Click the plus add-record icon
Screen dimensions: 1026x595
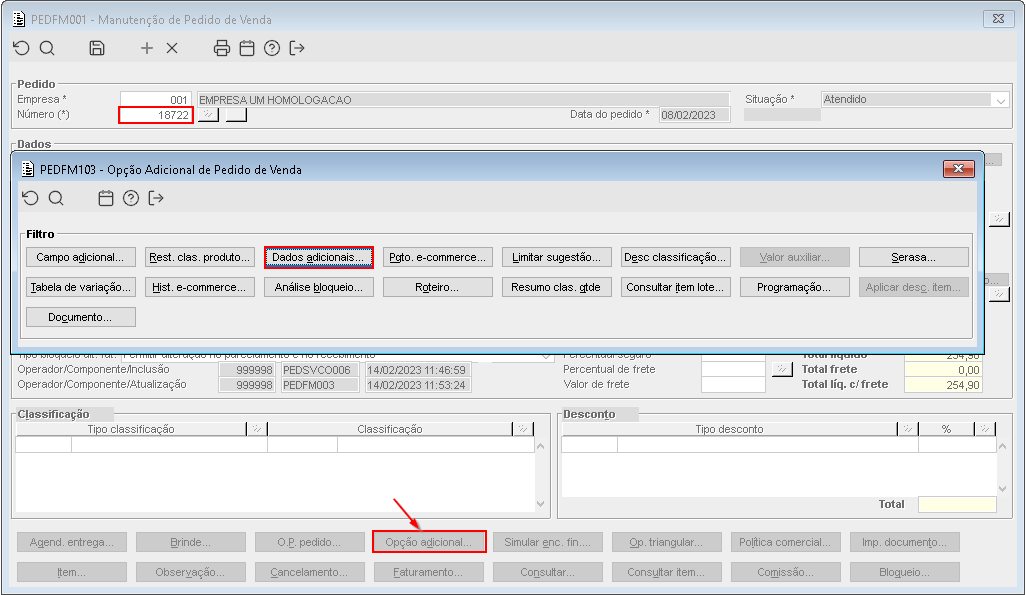[x=147, y=48]
